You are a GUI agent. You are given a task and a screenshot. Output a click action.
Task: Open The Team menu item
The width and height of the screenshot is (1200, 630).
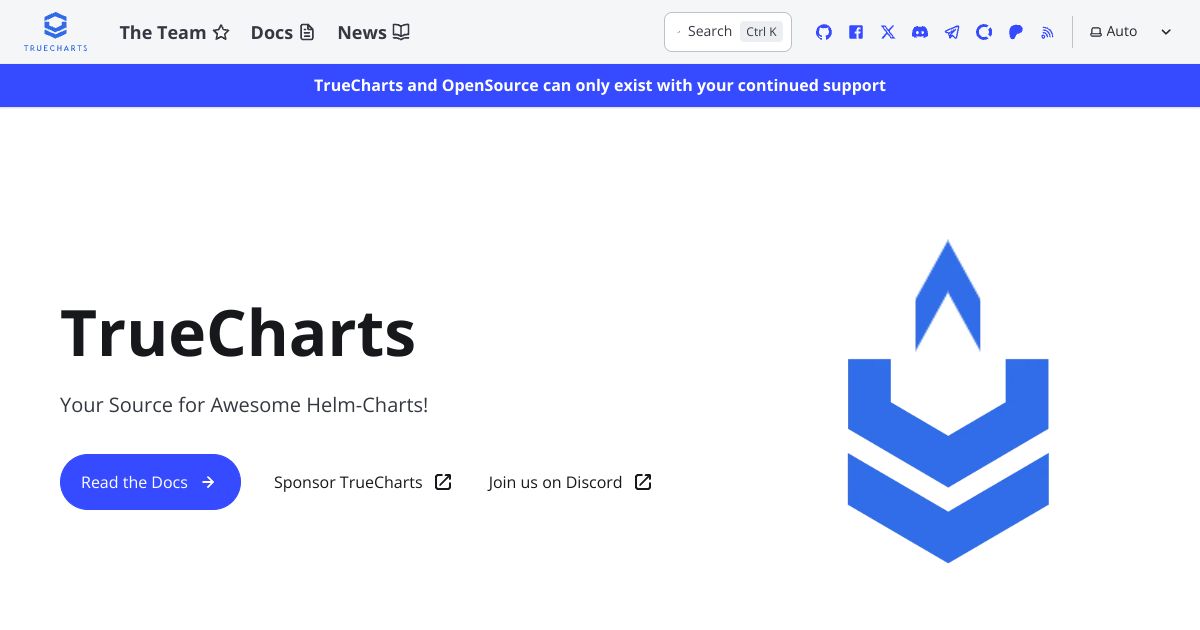[175, 32]
